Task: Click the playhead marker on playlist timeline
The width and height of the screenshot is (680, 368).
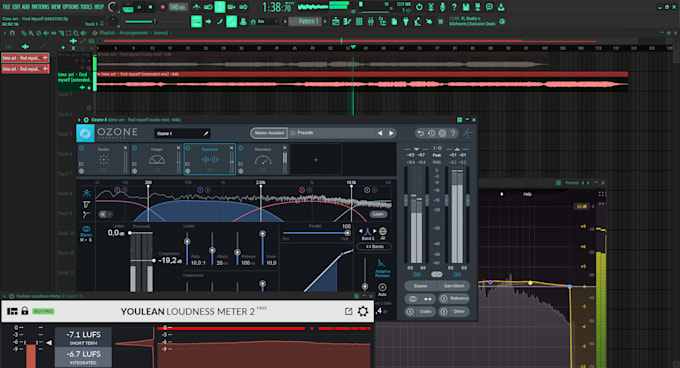Action: pos(353,47)
